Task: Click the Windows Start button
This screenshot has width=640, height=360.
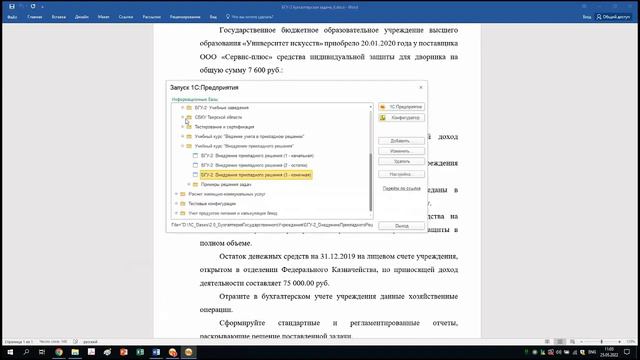Action: click(x=10, y=352)
